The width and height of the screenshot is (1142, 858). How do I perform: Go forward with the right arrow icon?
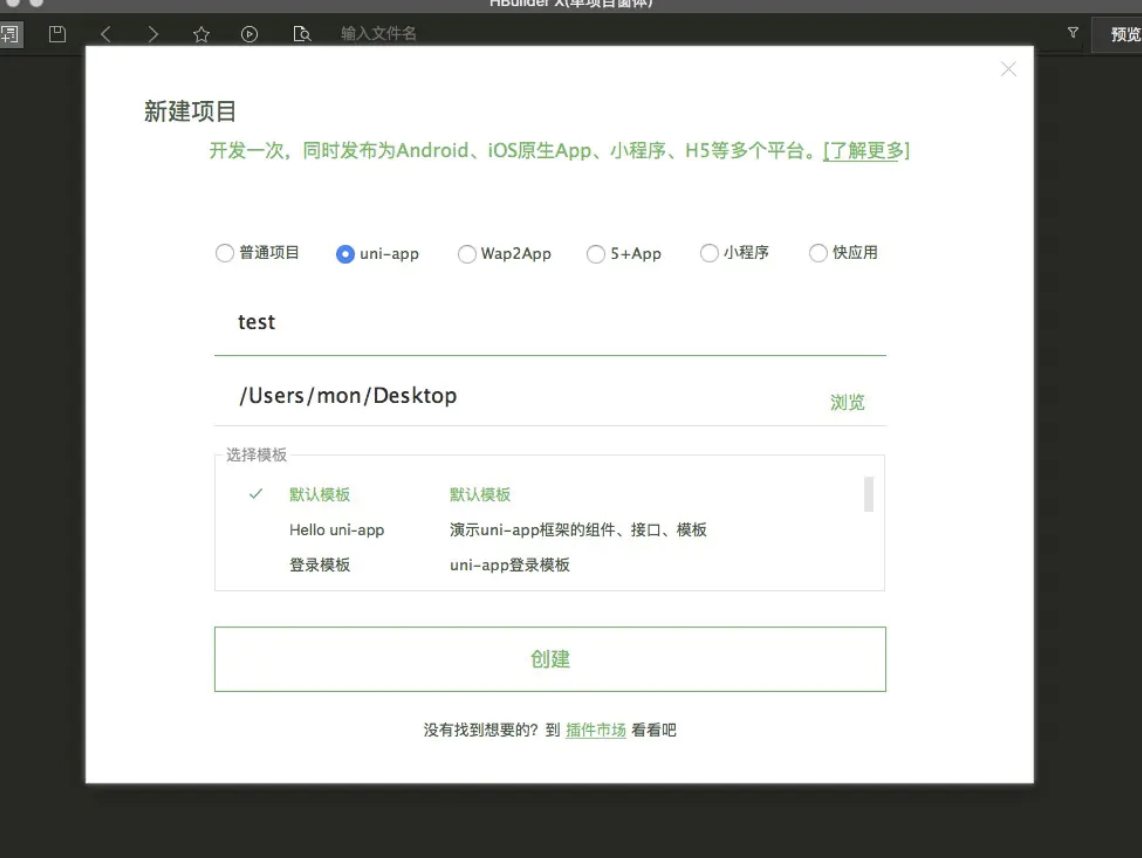point(153,34)
